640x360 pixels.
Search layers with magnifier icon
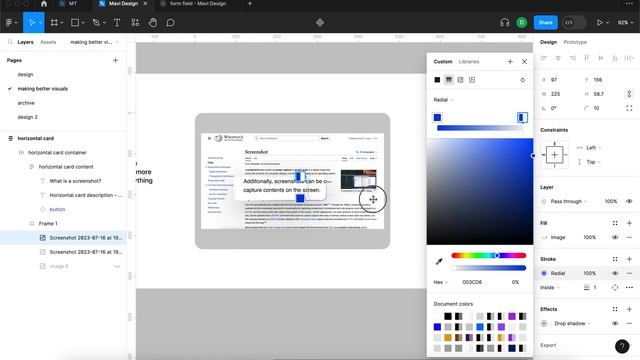[x=10, y=42]
